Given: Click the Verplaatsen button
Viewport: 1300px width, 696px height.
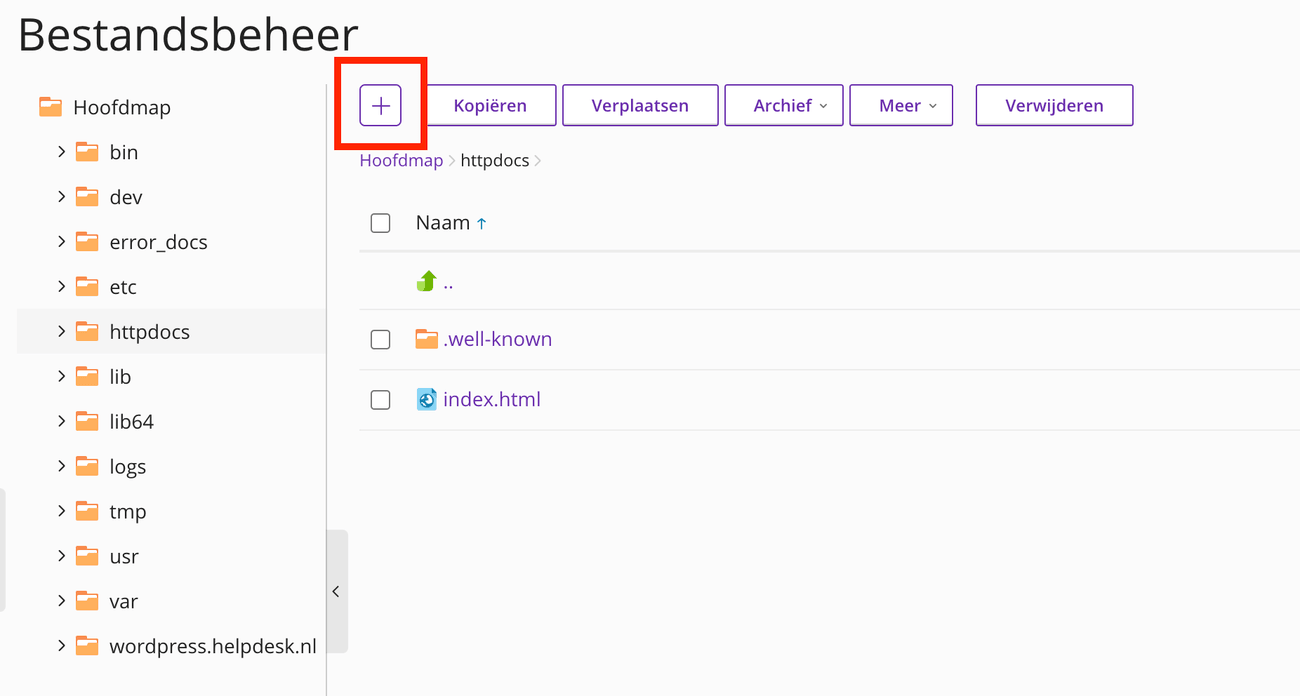Looking at the screenshot, I should click(x=640, y=106).
